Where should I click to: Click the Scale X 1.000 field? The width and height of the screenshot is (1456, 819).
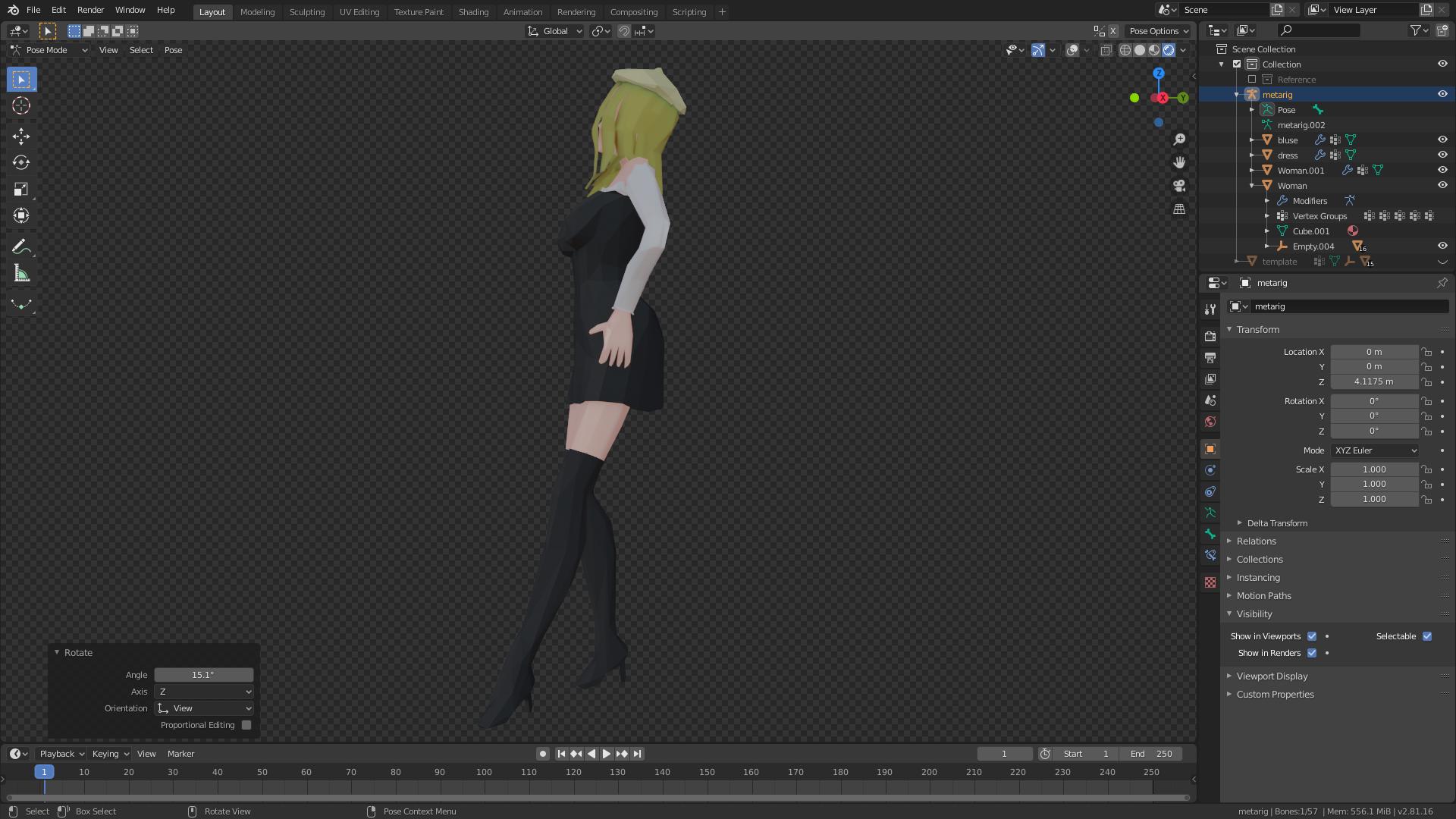[x=1374, y=469]
